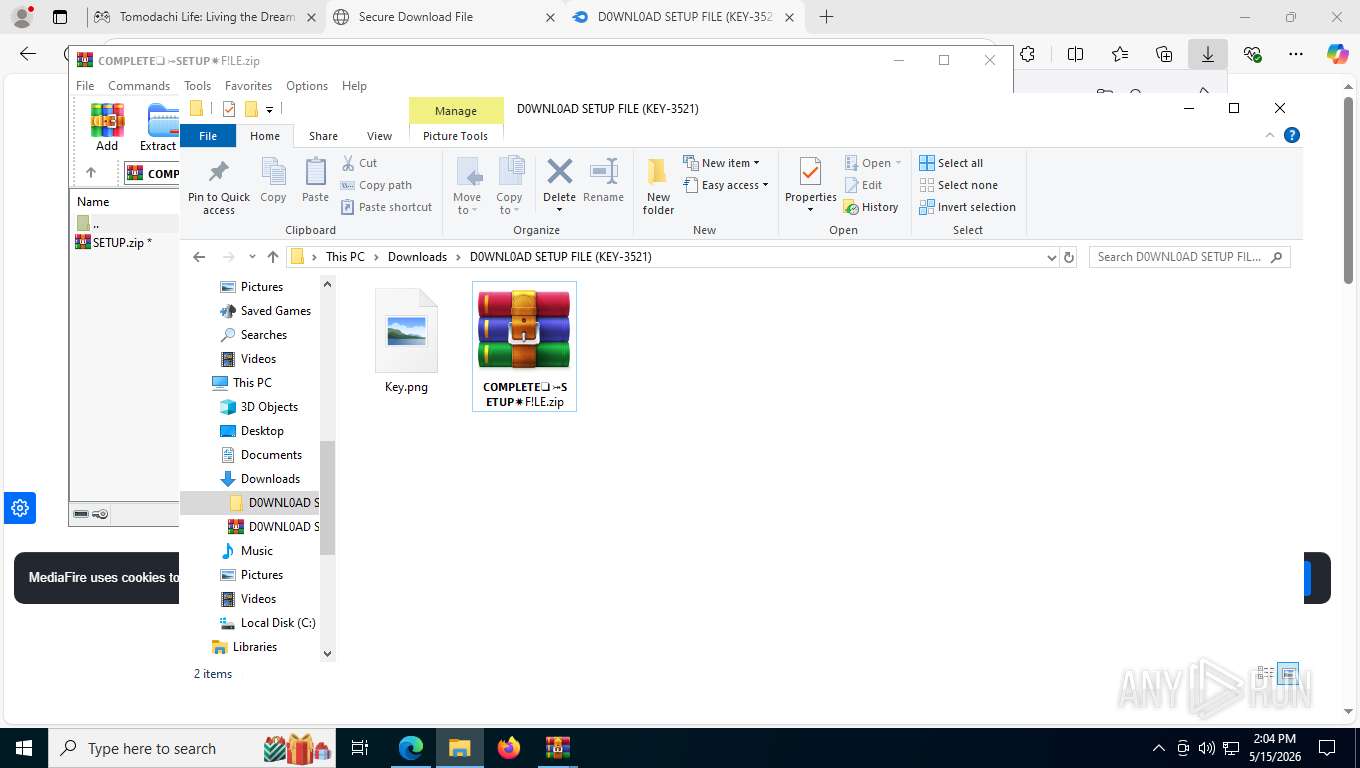Open Favorites menu in WinRAR
Screen dimensions: 1360x768
coord(248,86)
